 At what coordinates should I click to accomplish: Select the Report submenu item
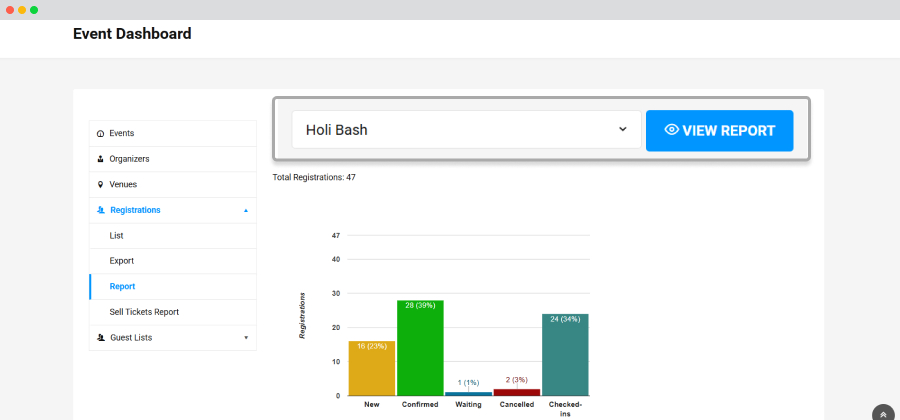[x=173, y=286]
